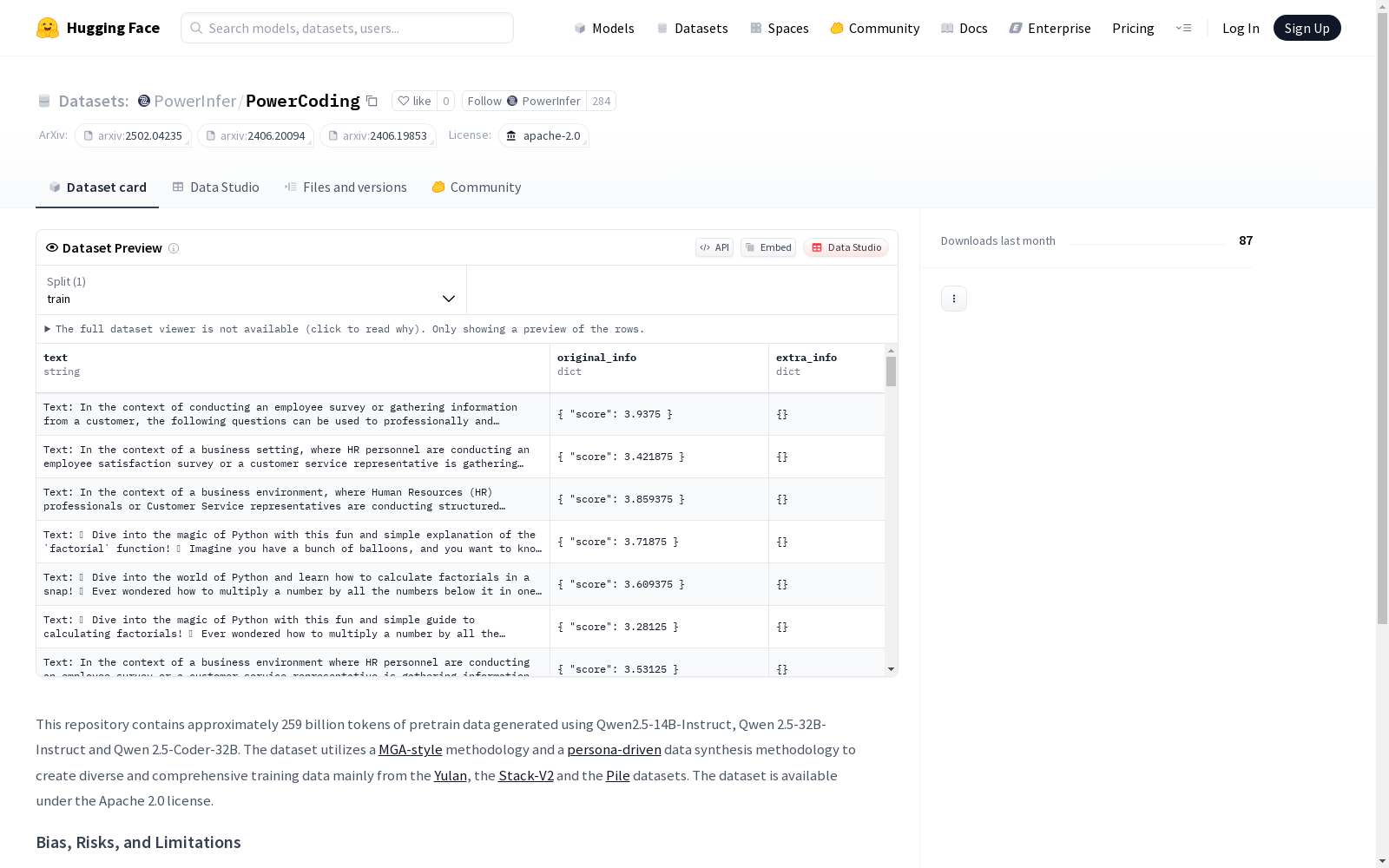Follow the Pile dataset link
This screenshot has height=868, width=1389.
pyautogui.click(x=618, y=775)
